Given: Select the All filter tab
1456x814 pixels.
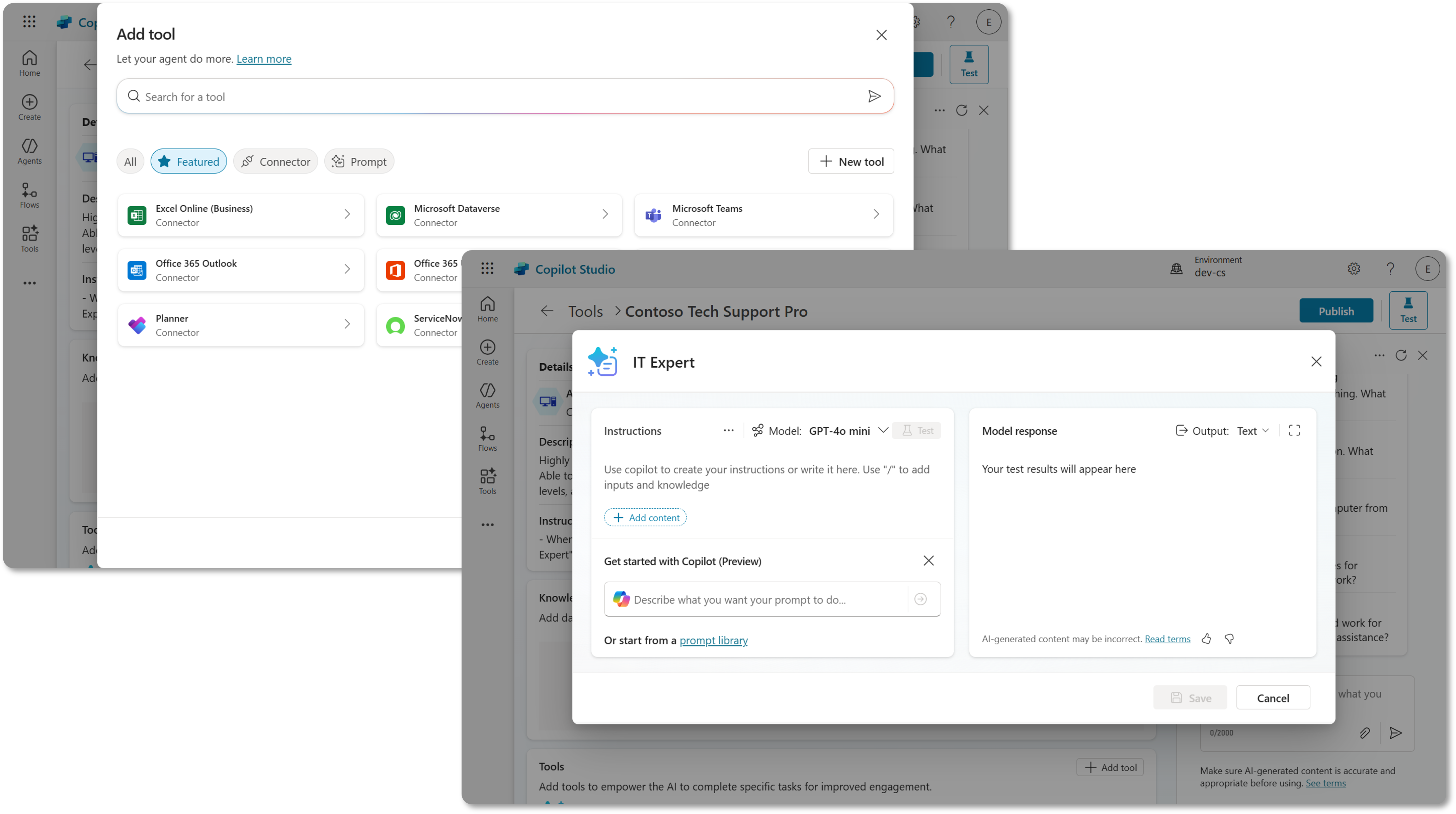Looking at the screenshot, I should (130, 162).
